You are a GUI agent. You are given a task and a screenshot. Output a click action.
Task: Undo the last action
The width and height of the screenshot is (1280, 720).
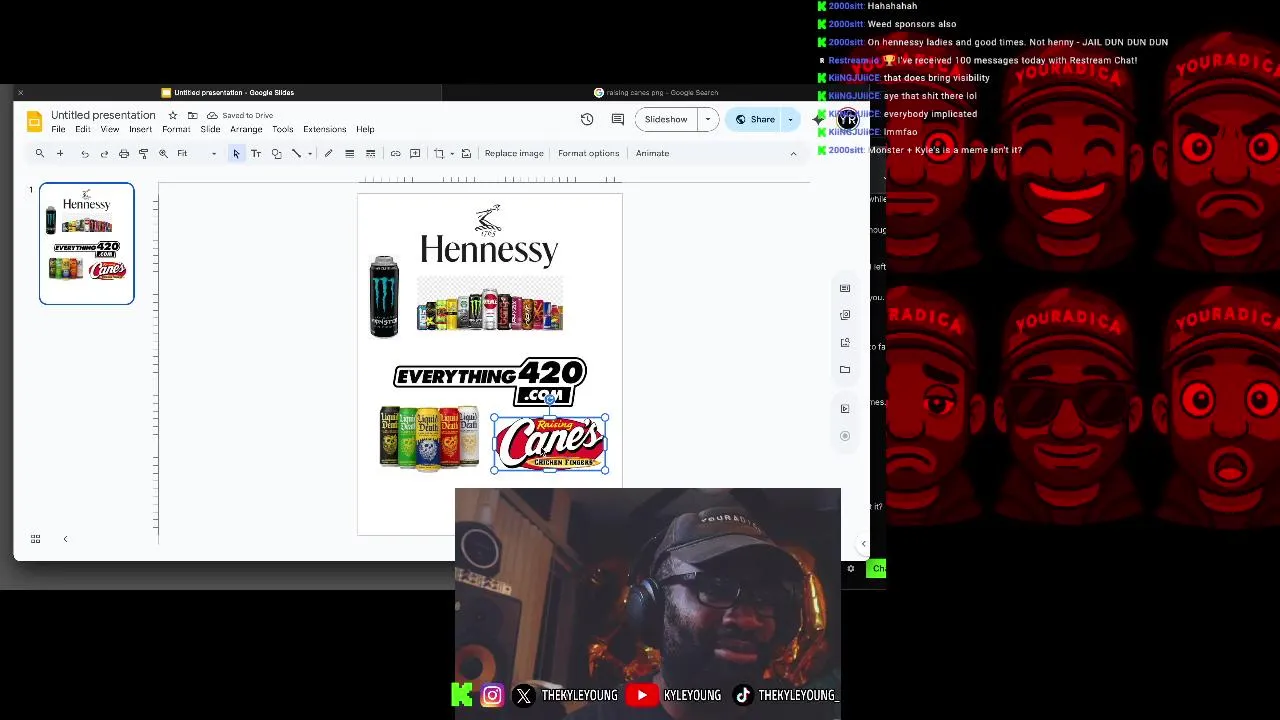coord(85,153)
